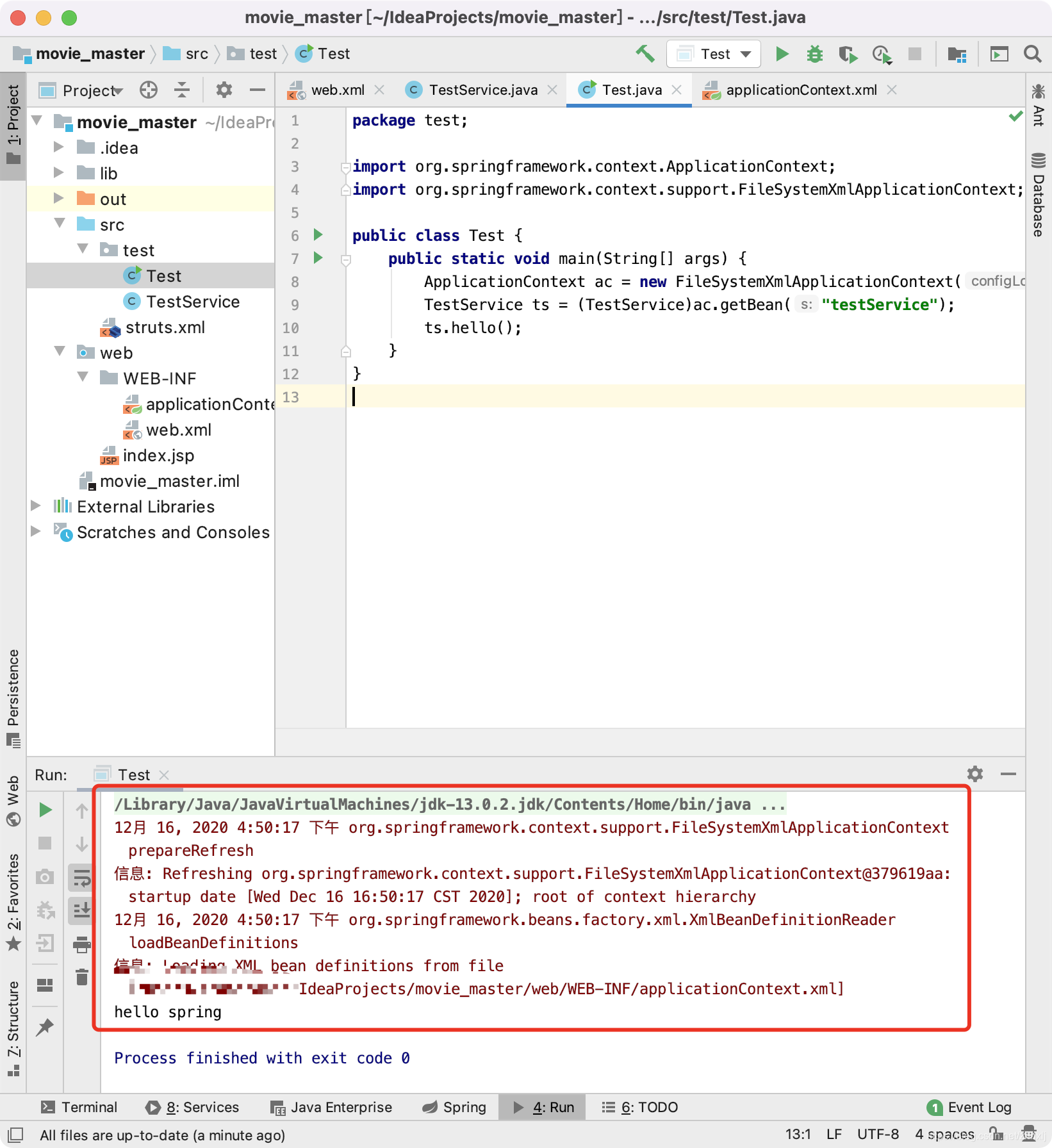
Task: Expand the out folder
Action: pos(59,198)
